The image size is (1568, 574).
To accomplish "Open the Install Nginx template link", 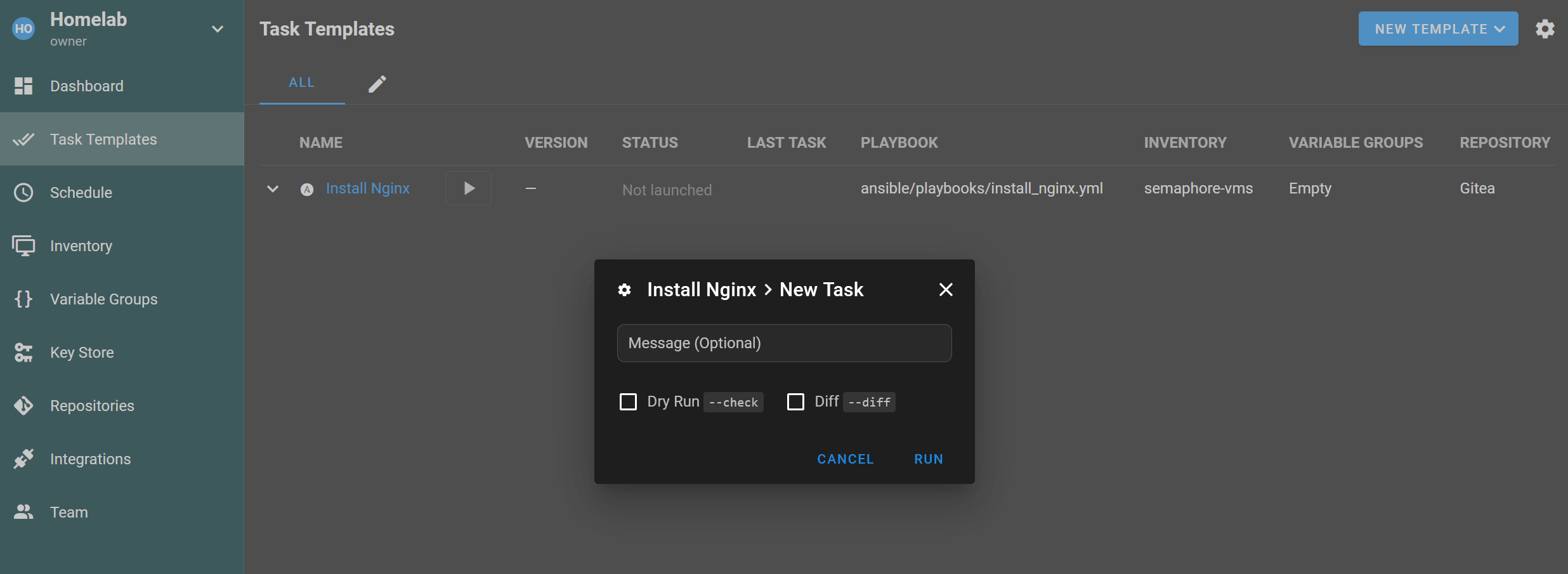I will [368, 188].
